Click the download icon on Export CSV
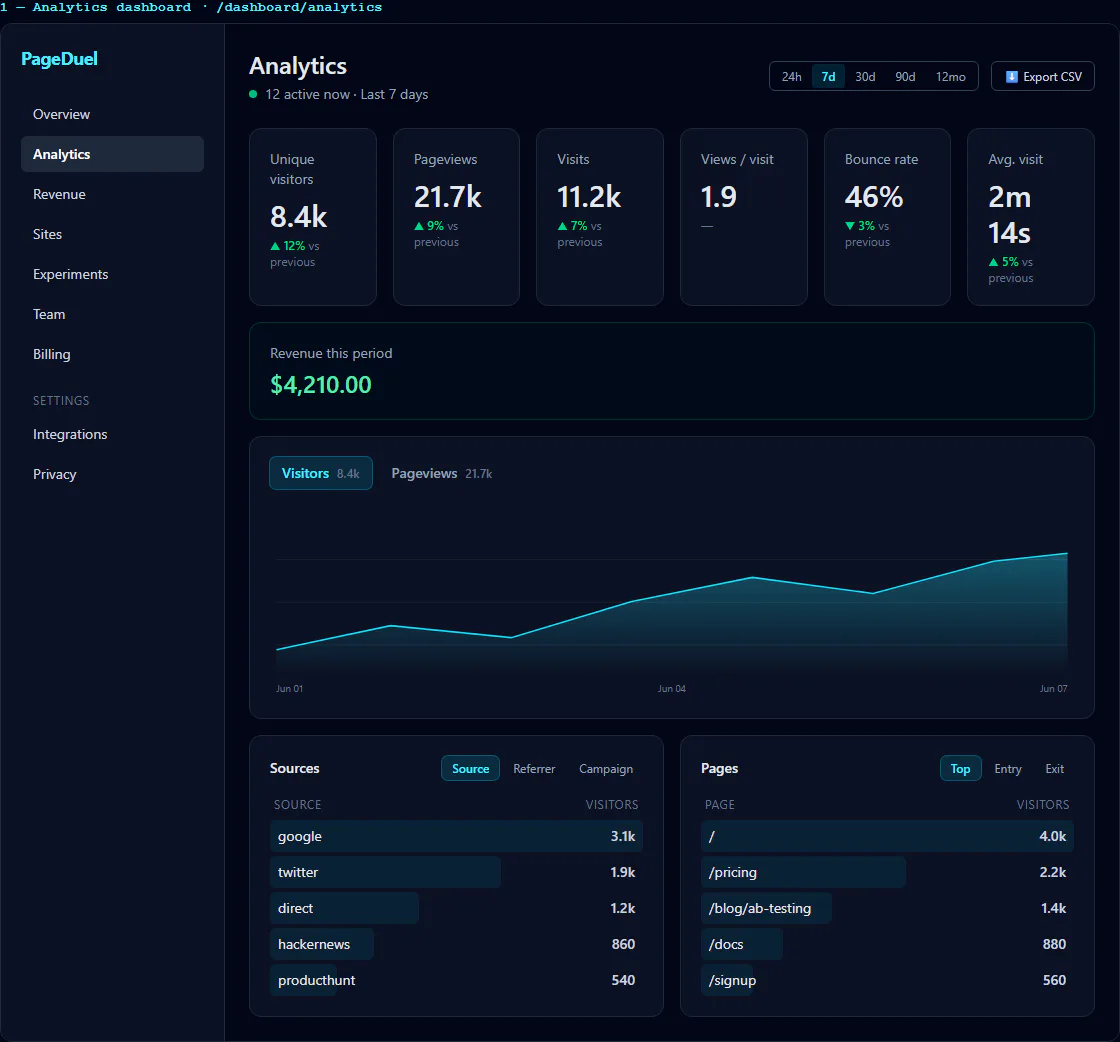 (1011, 76)
